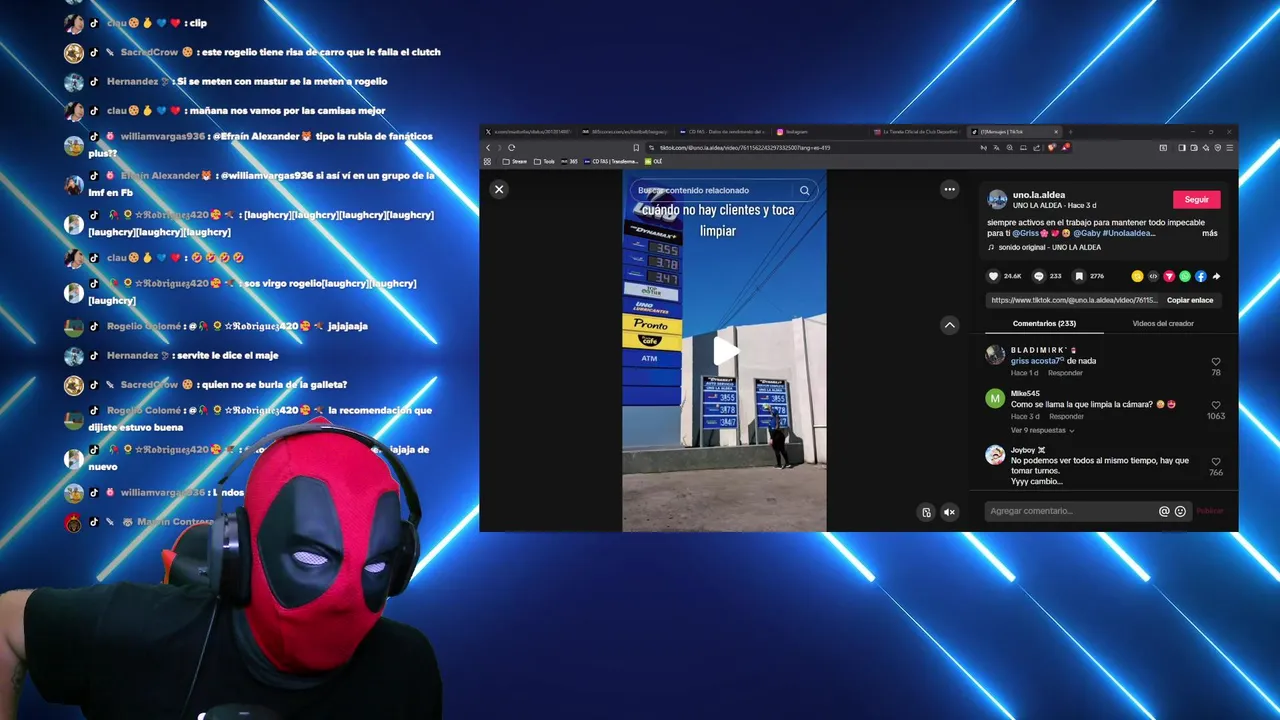Click the griss acosta7 mention in comment

[x=1037, y=361]
